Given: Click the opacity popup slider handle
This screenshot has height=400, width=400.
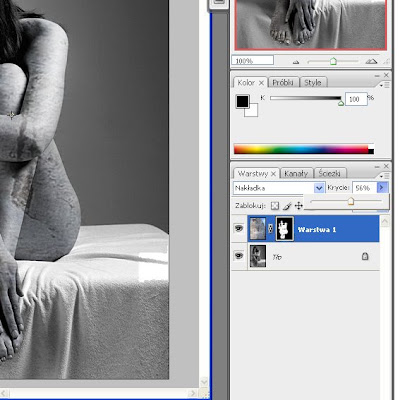Looking at the screenshot, I should tap(351, 201).
